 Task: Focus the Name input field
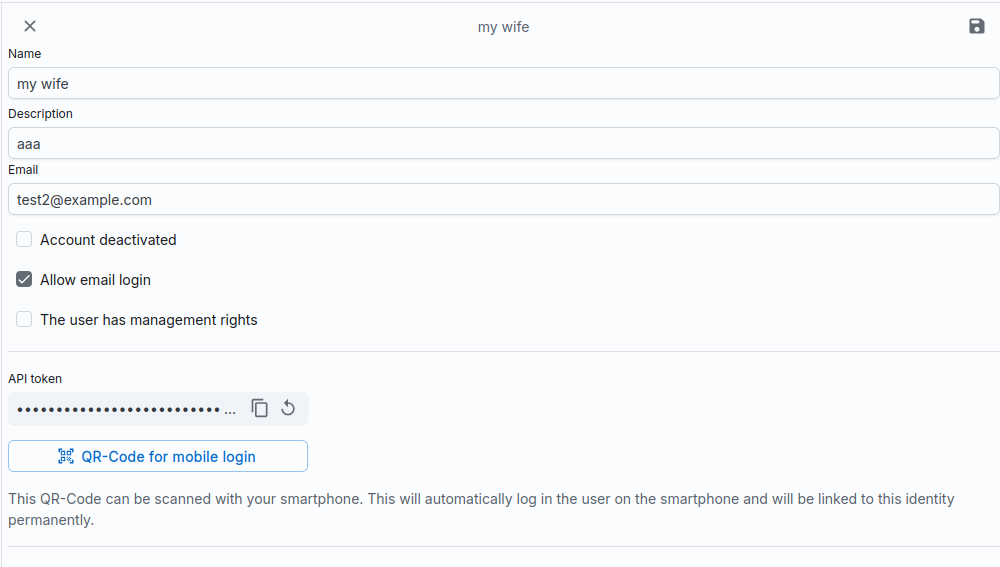point(503,84)
